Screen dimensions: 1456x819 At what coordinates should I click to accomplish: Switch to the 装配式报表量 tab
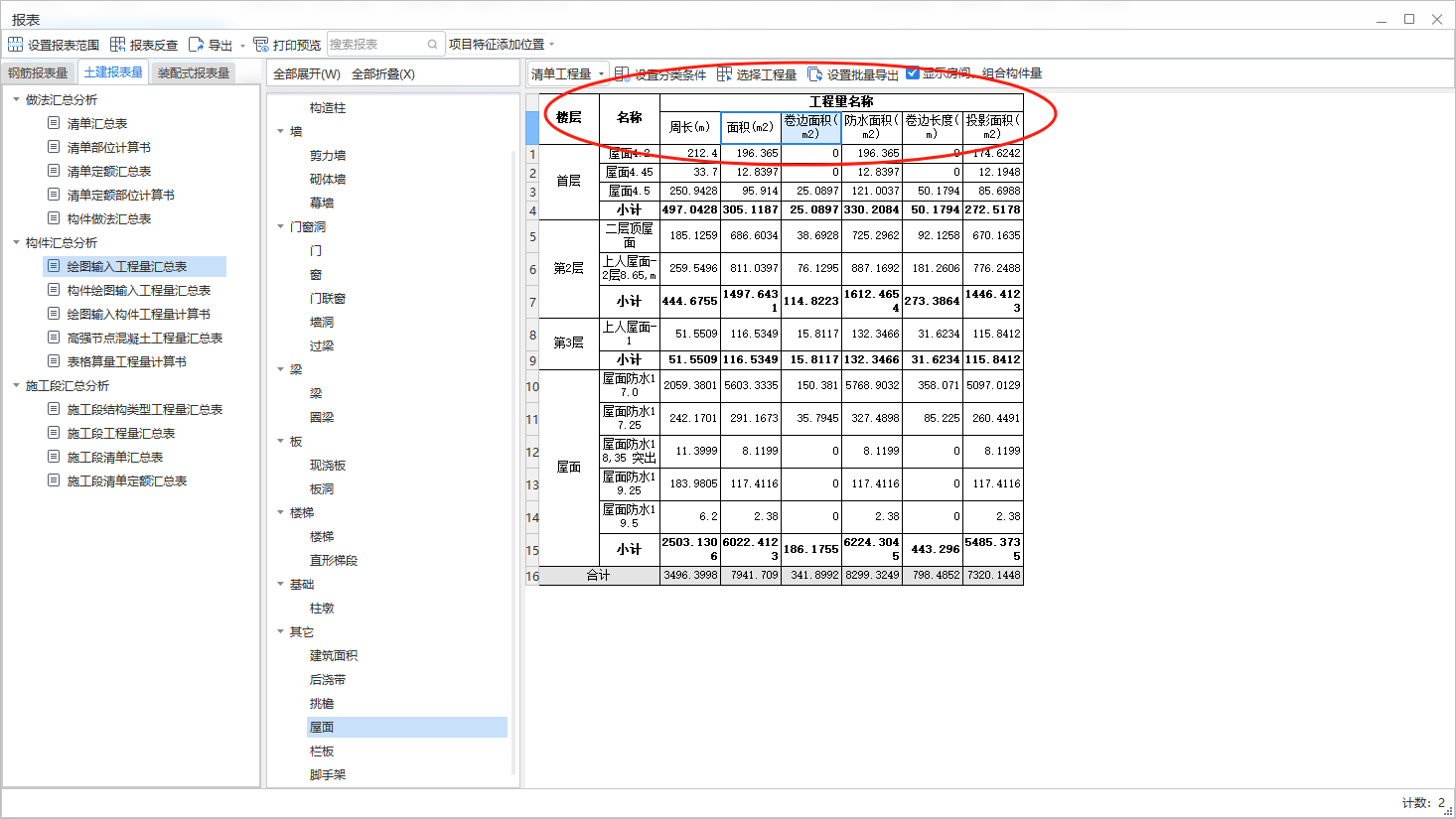click(194, 72)
